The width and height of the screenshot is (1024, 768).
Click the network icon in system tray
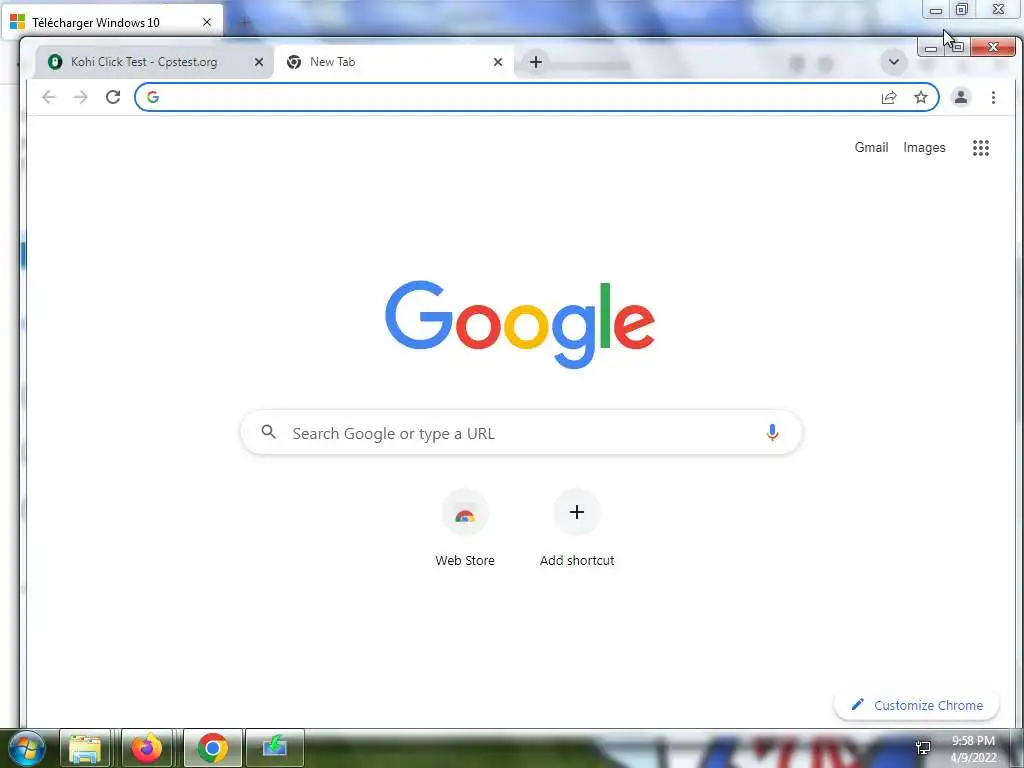(x=923, y=748)
